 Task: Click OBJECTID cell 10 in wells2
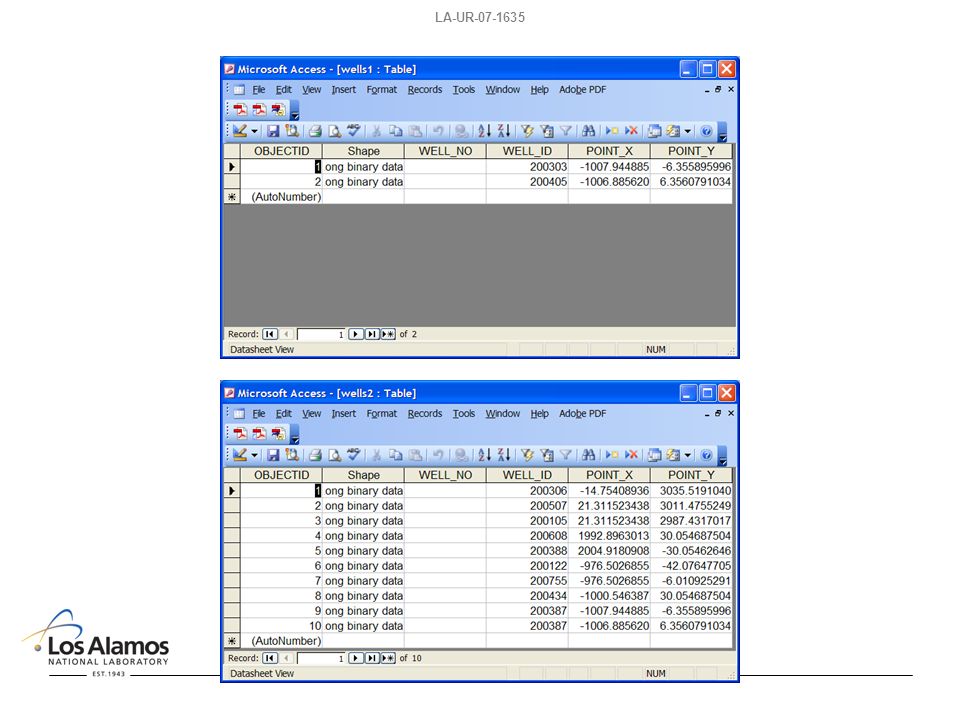pos(281,626)
